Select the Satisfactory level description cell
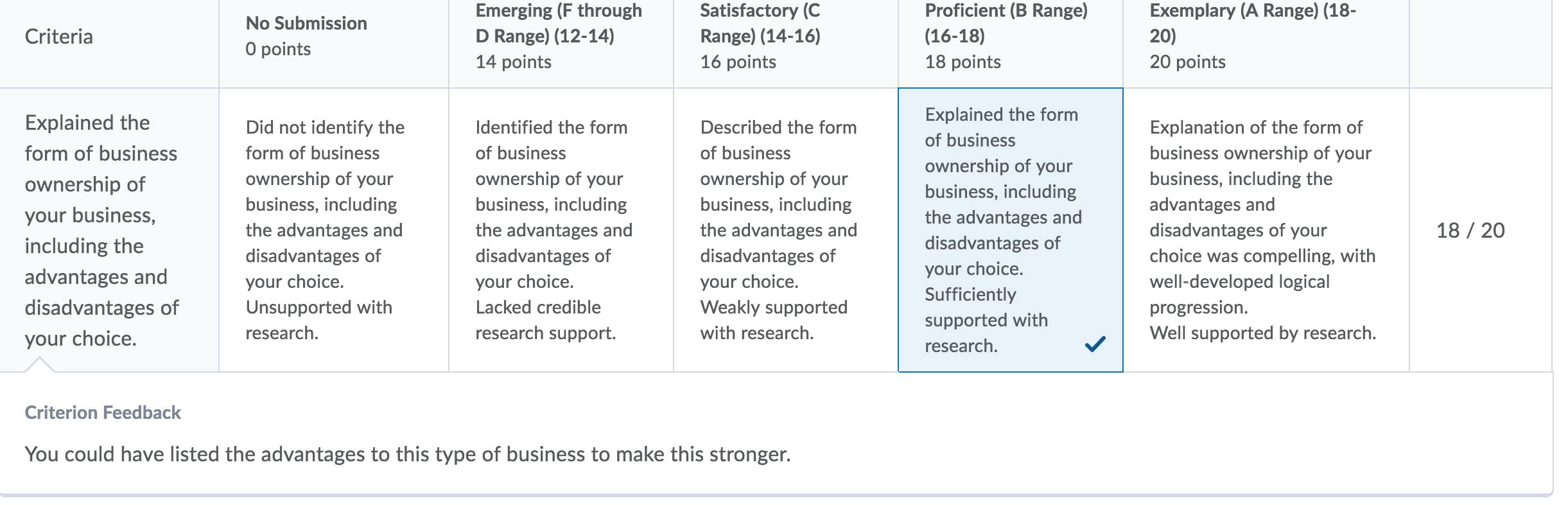 point(786,230)
